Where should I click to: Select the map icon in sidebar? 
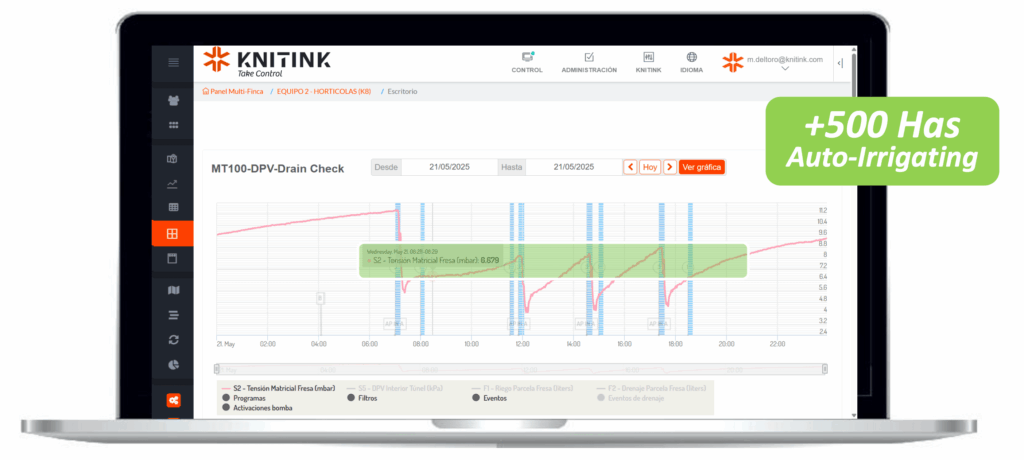pos(173,290)
